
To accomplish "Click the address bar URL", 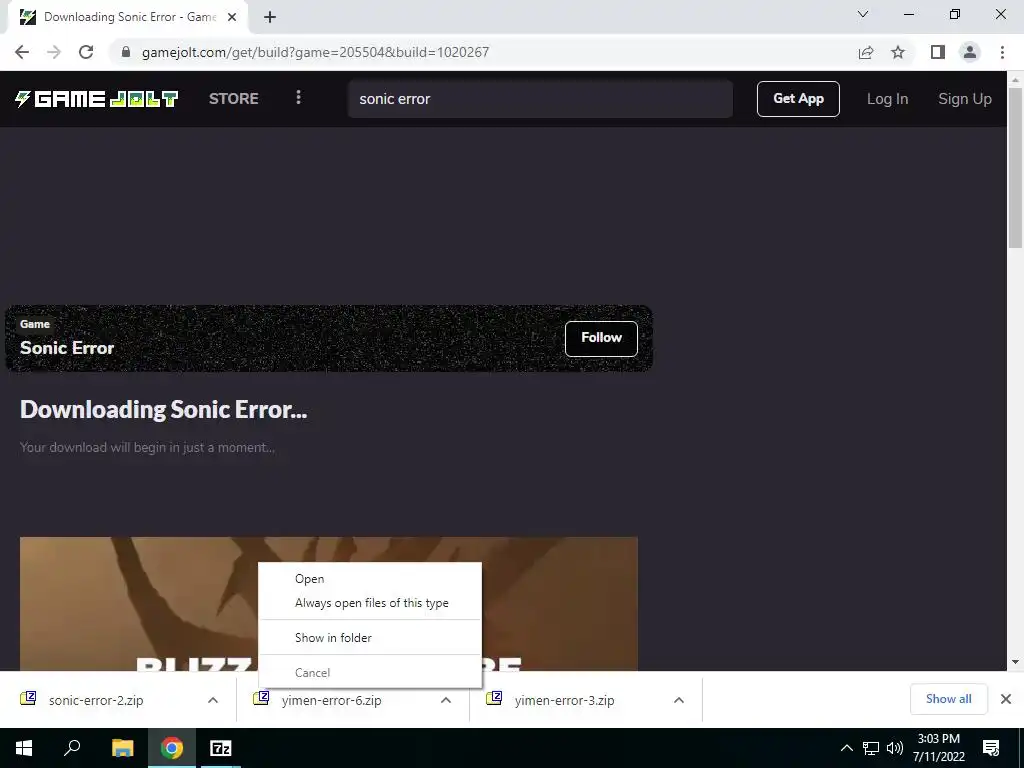I will click(315, 52).
